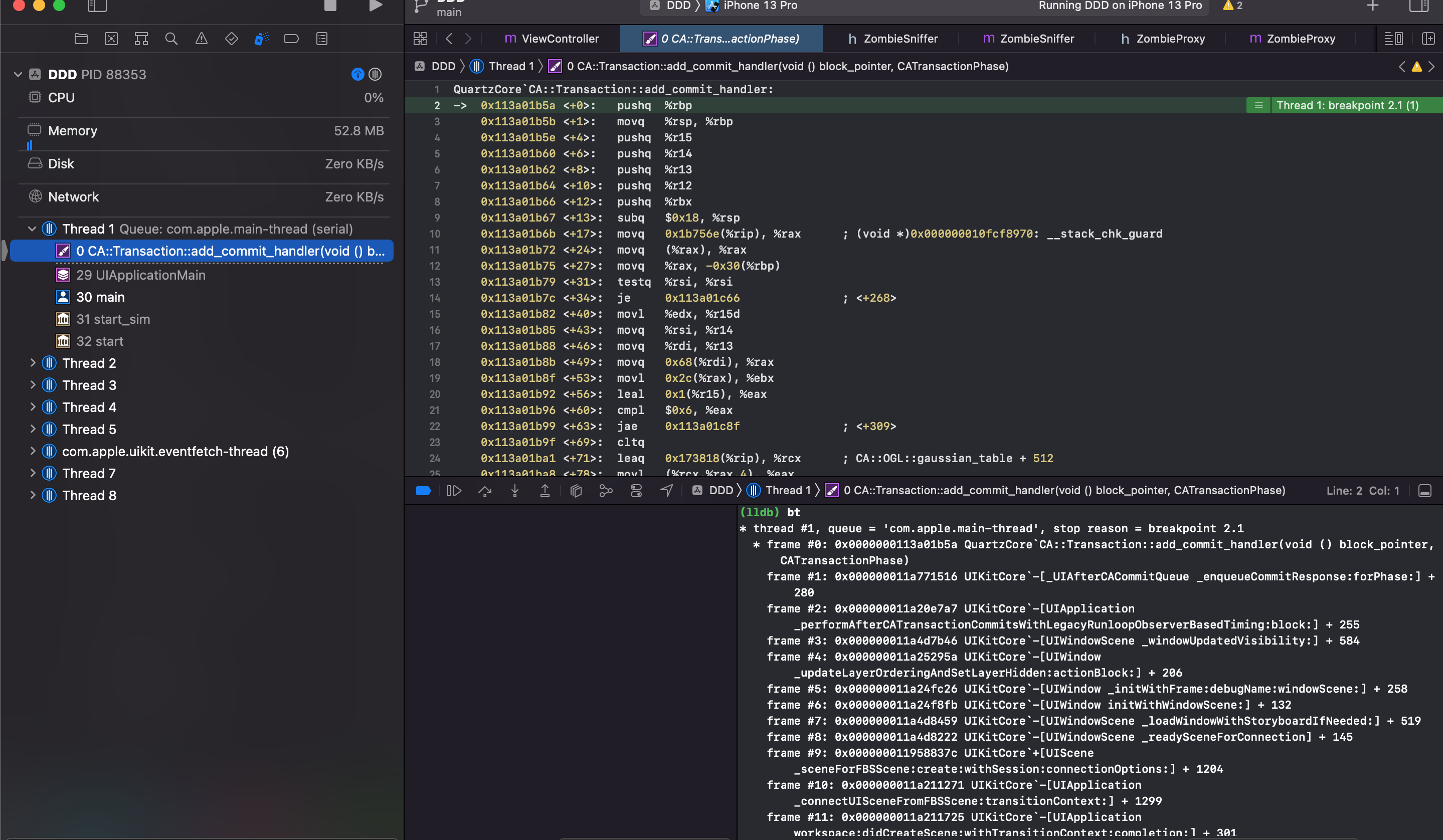Click Continue program execution button
This screenshot has height=840, width=1443.
coord(454,491)
